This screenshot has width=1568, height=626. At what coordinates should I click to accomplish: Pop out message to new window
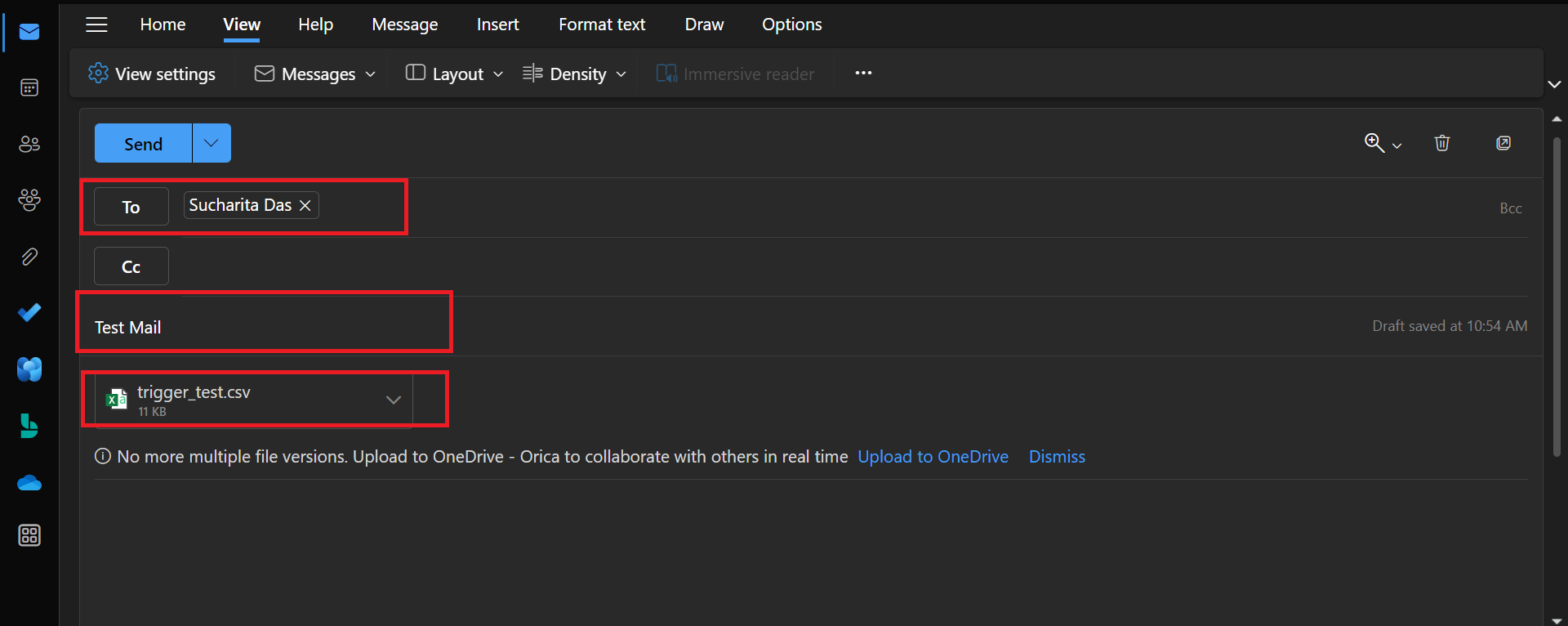tap(1503, 143)
